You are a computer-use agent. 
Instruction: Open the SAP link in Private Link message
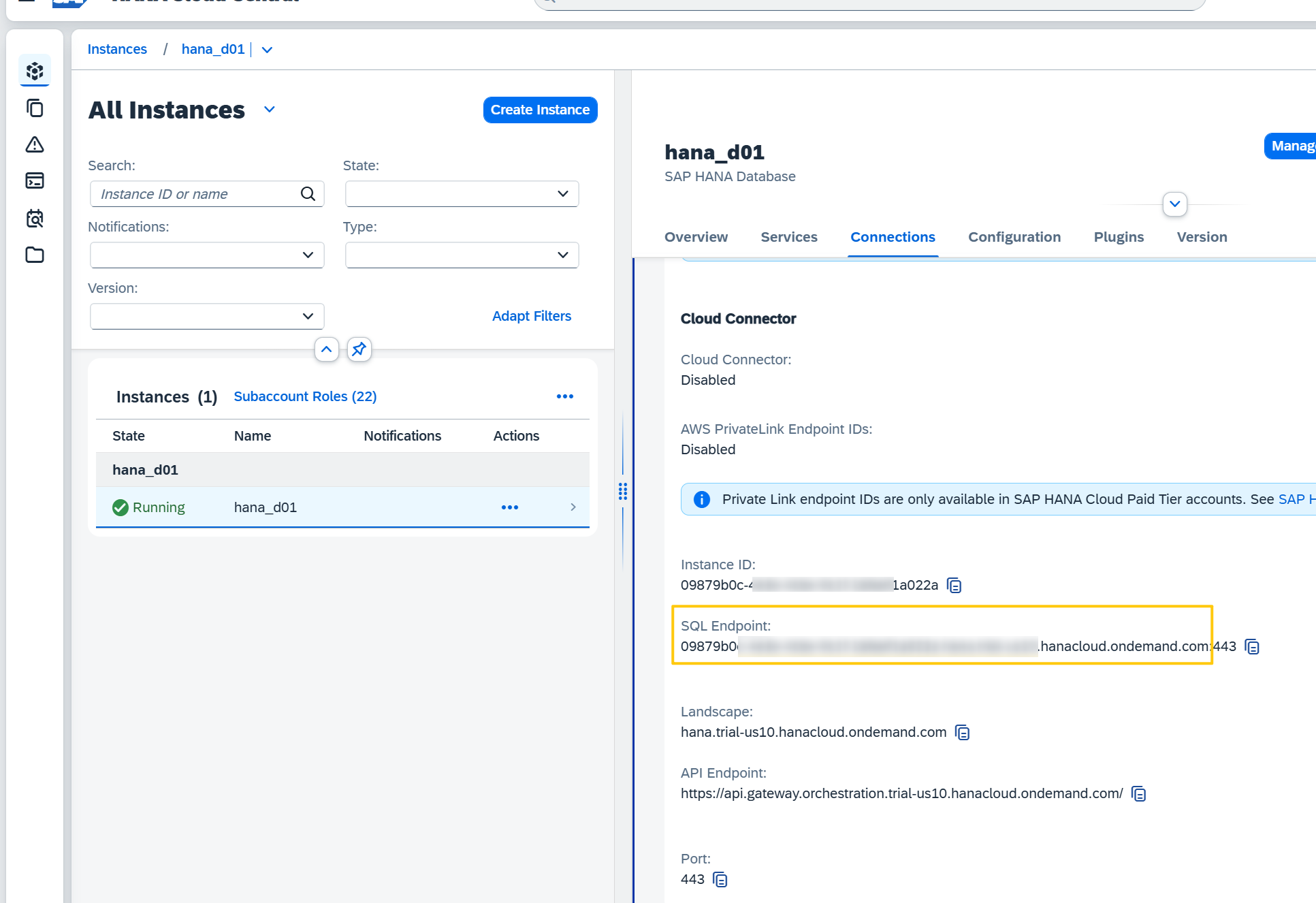coord(1296,500)
